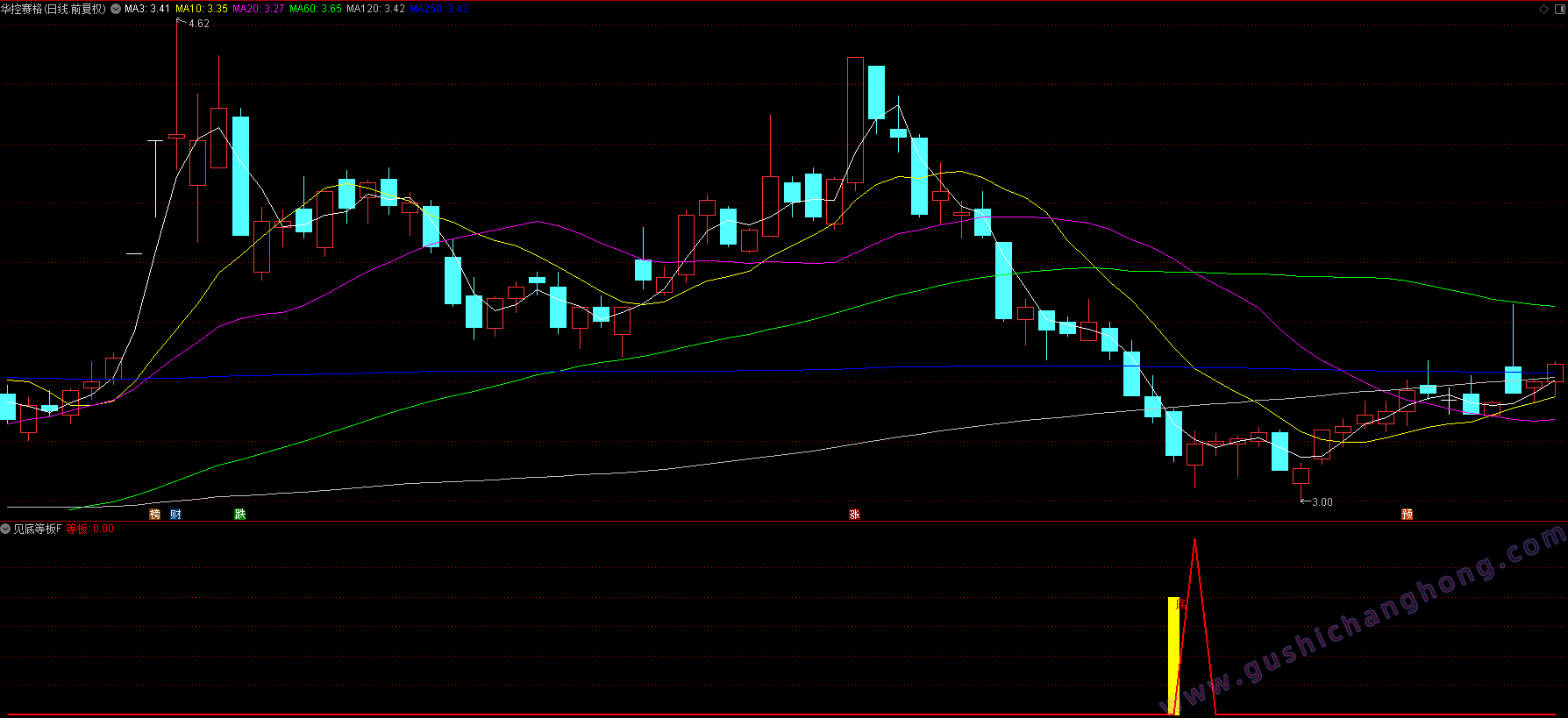1568x718 pixels.
Task: Click the 榜 event marker on the timeline
Action: (155, 515)
